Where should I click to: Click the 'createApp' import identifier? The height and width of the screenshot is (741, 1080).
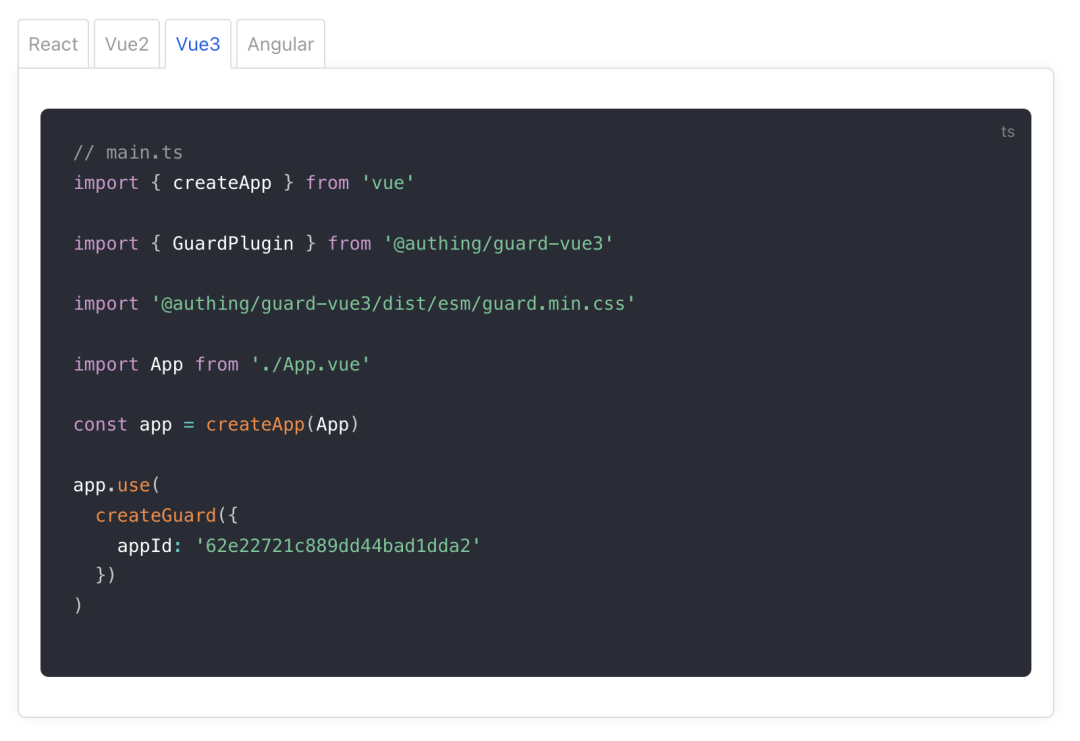(222, 182)
